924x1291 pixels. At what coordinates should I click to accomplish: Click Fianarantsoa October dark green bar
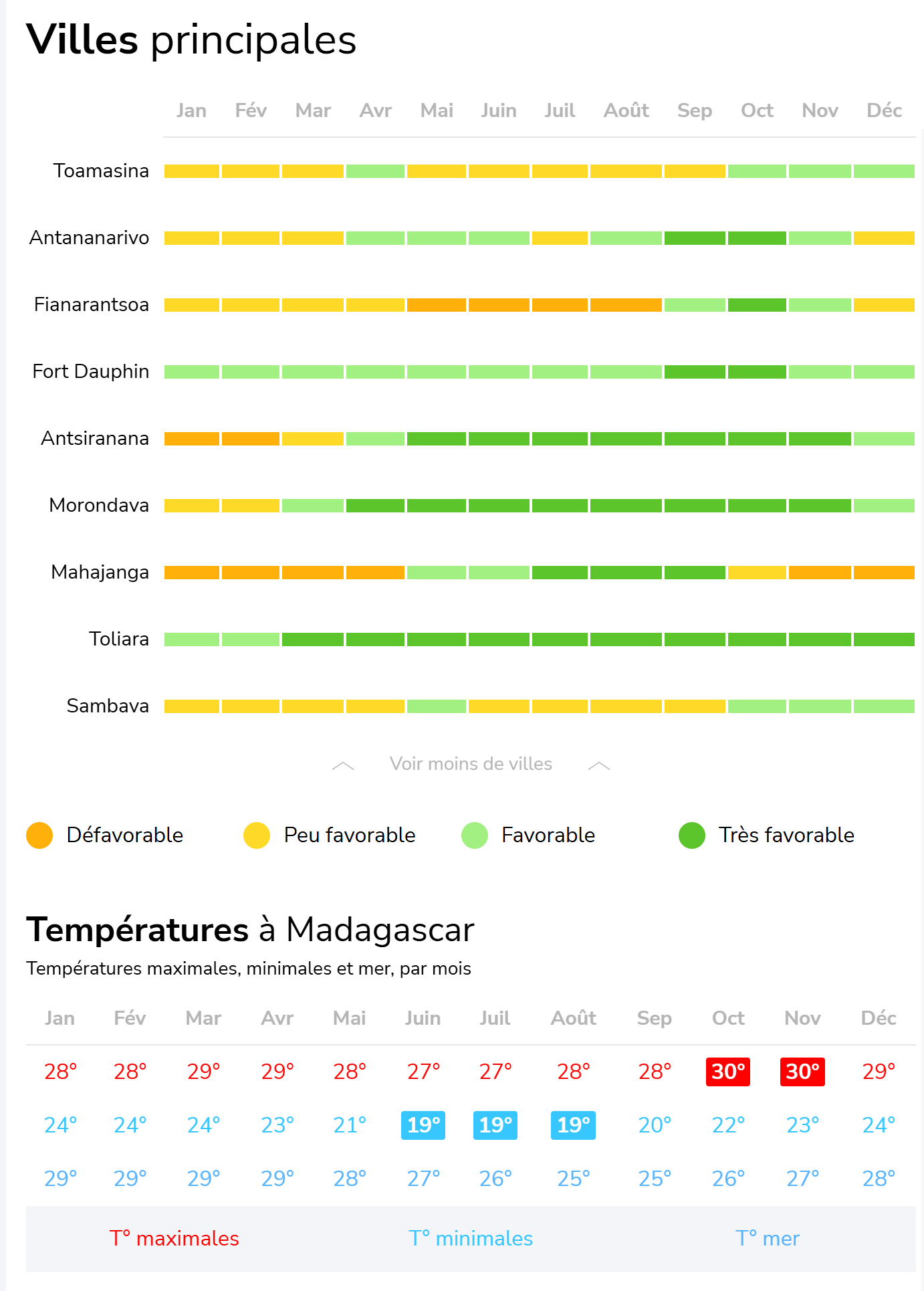[x=757, y=305]
